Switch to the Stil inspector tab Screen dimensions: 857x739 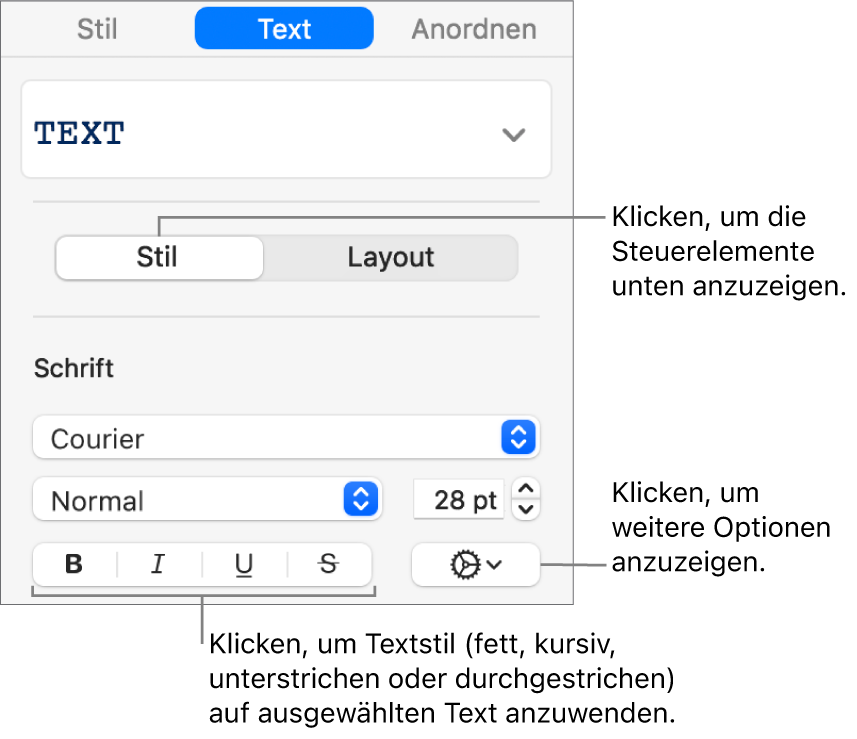97,29
